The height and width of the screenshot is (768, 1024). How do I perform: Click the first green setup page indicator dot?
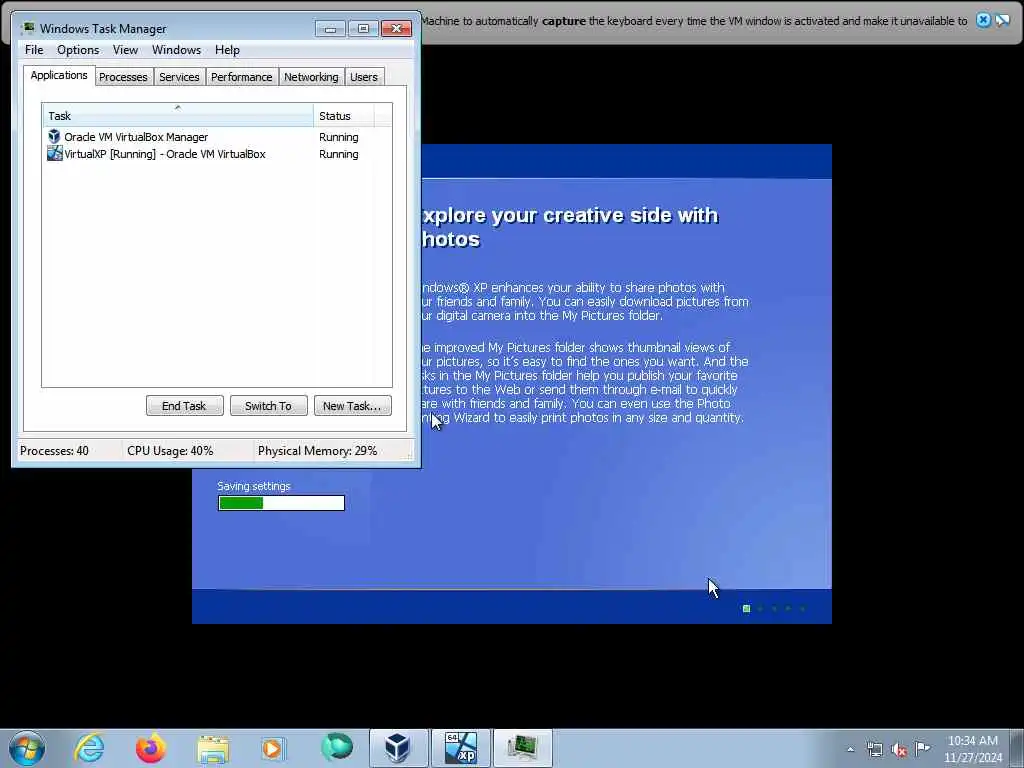[x=746, y=609]
